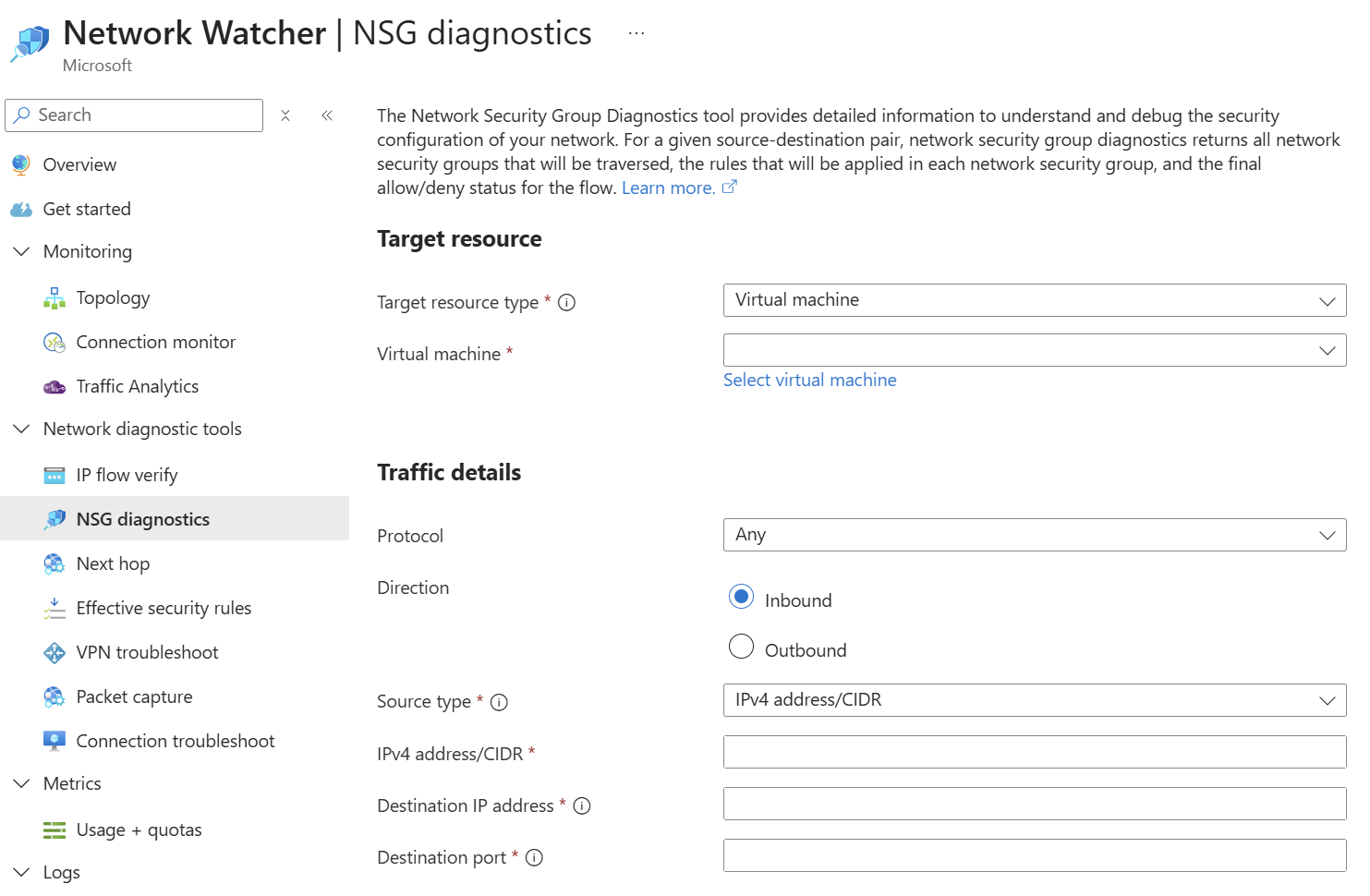Click the Destination port input field
The image size is (1370, 896).
1034,855
